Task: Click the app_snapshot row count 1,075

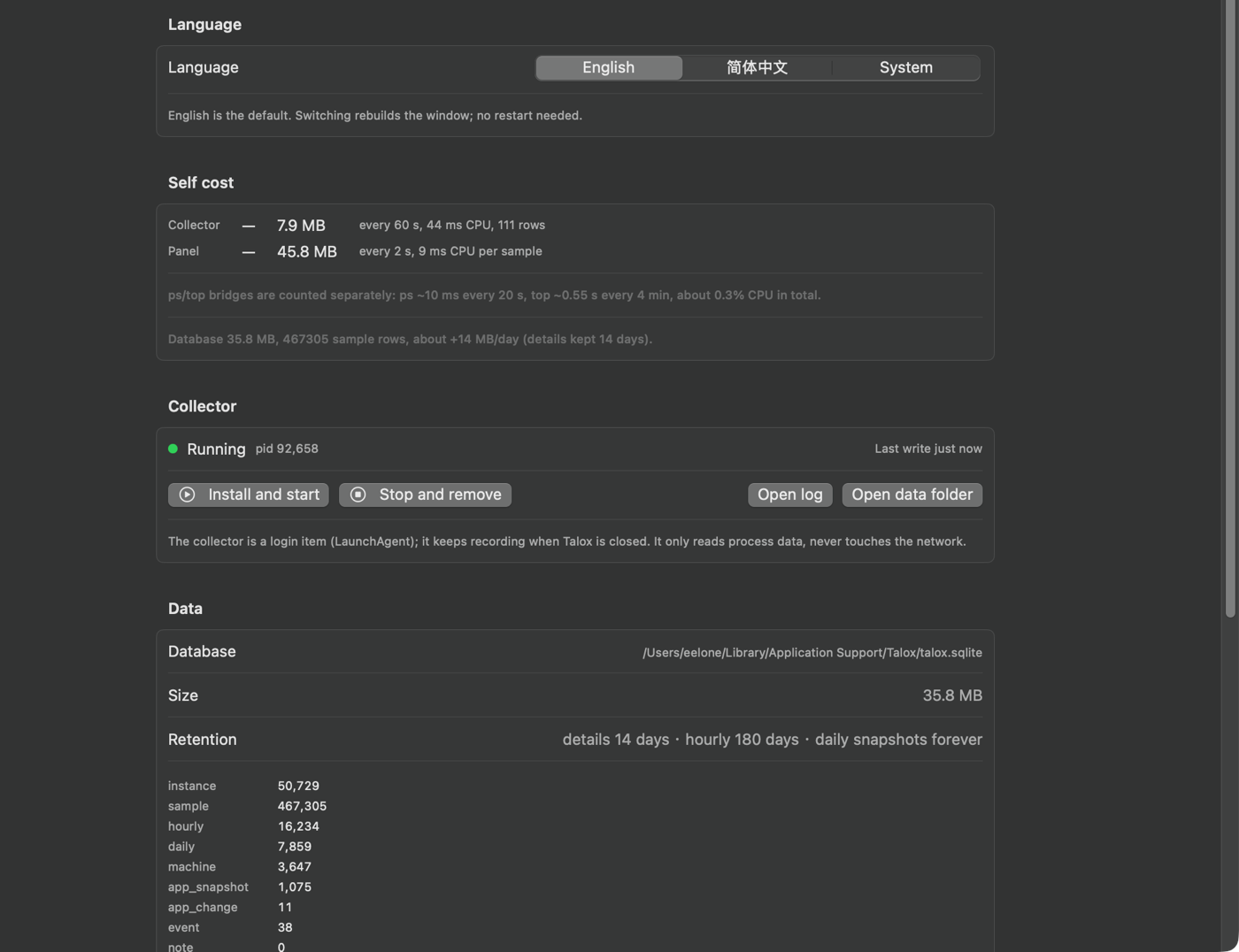Action: [x=295, y=887]
